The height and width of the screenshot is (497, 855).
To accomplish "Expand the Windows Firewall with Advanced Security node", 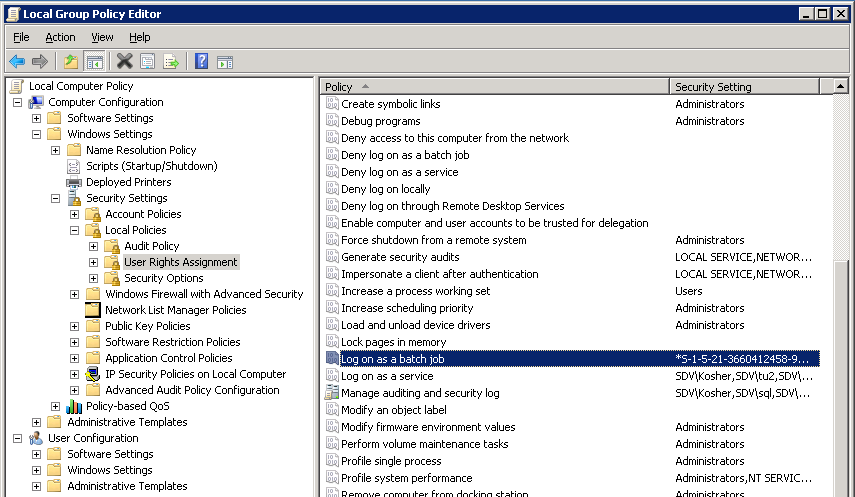I will [75, 294].
